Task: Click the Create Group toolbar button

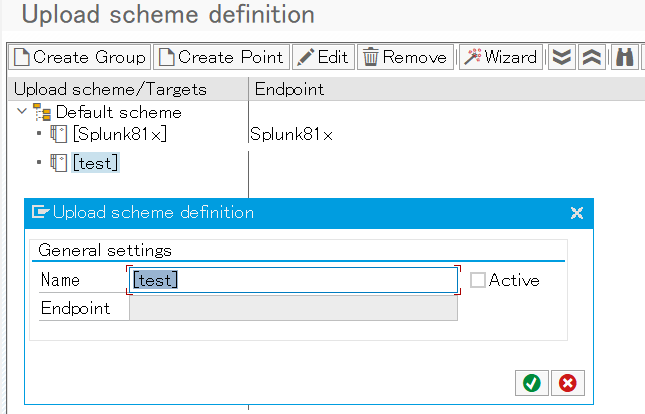Action: point(79,57)
